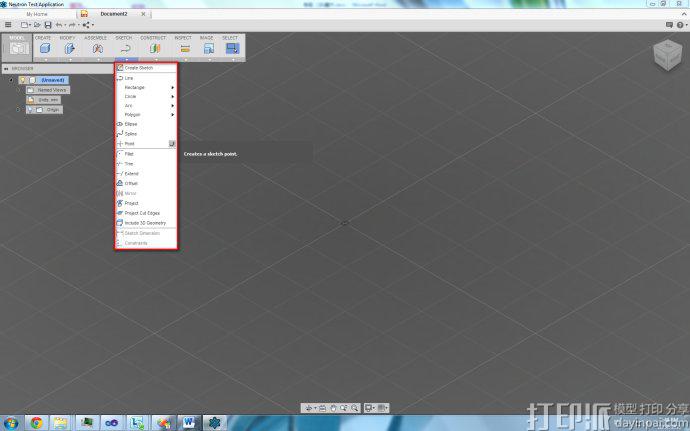Open Word from the Windows taskbar
This screenshot has height=431, width=690.
point(189,423)
